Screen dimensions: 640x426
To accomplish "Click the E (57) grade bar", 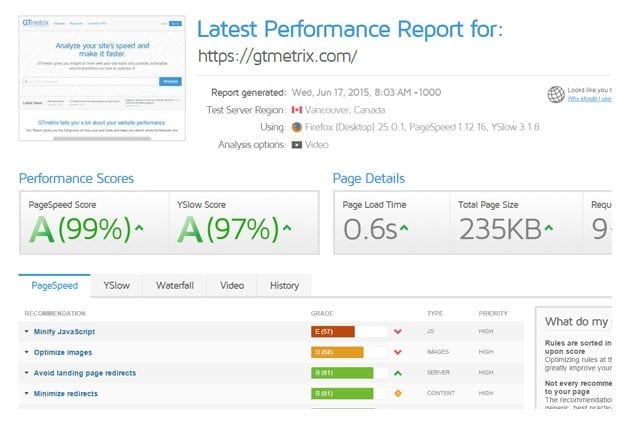I will point(333,332).
